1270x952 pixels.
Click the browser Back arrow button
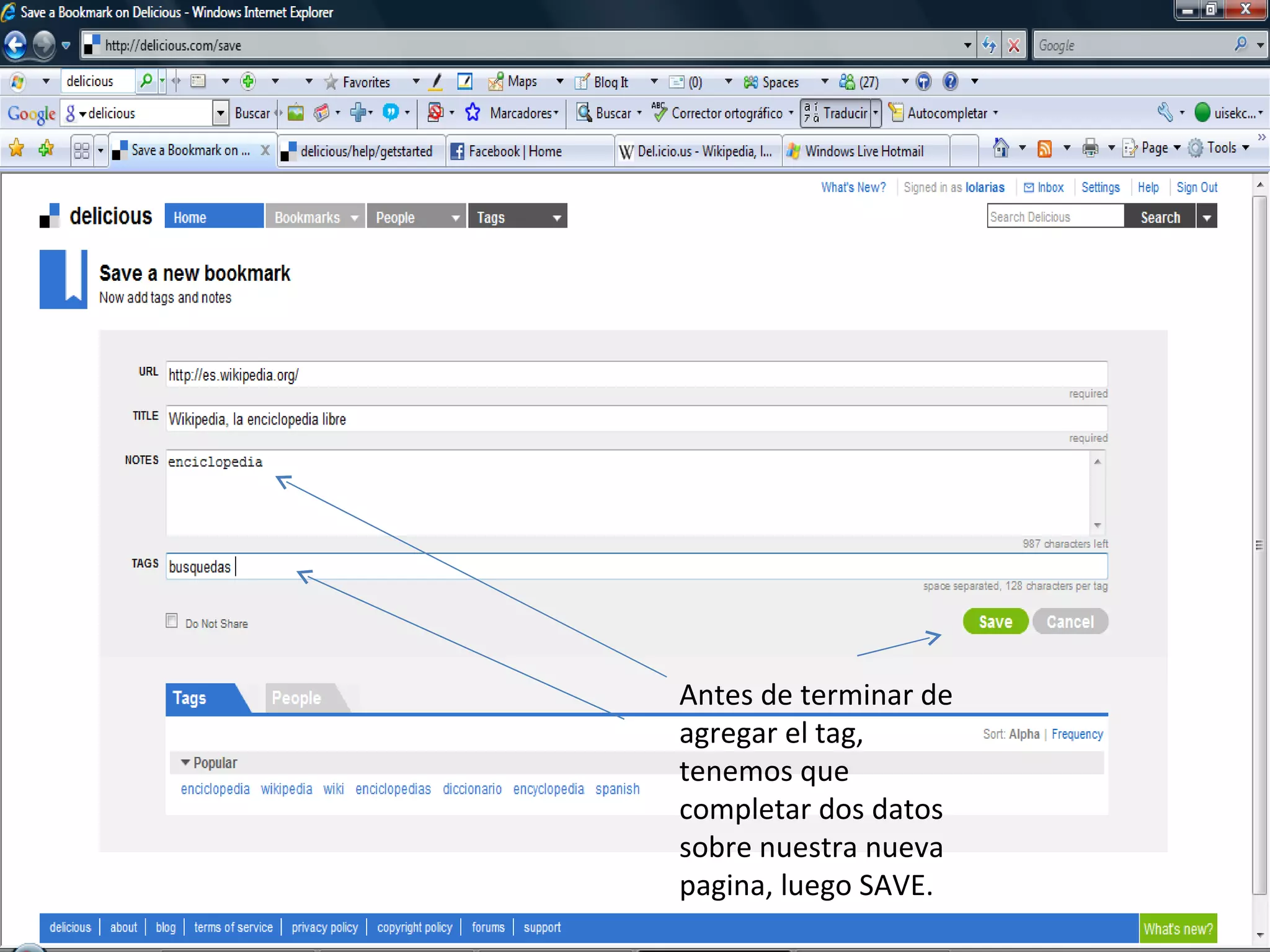point(16,45)
